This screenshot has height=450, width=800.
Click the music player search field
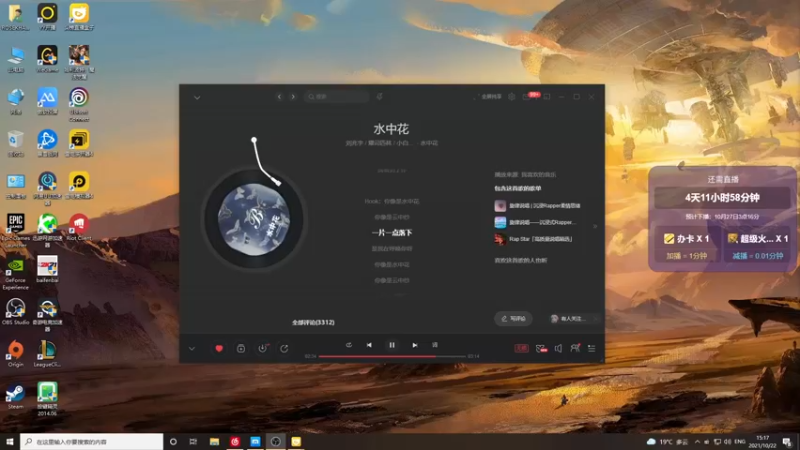(x=336, y=96)
